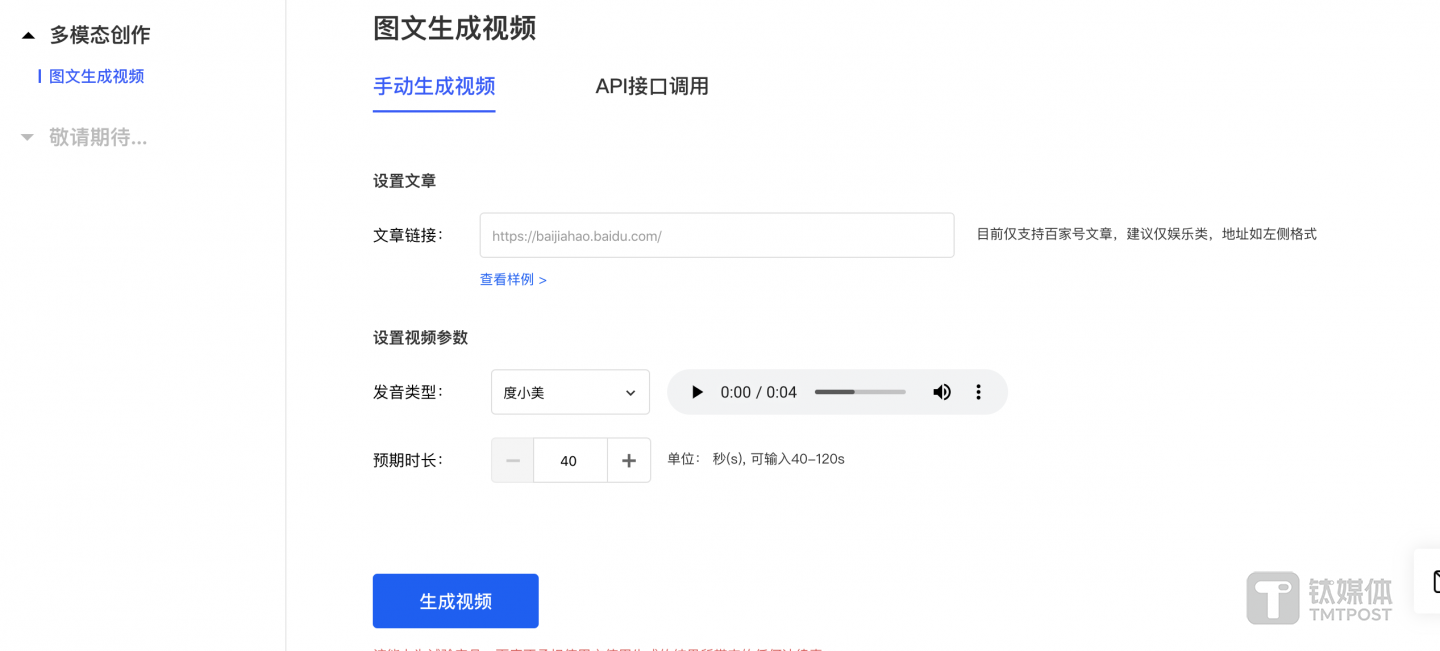This screenshot has width=1440, height=651.
Task: Toggle sound off using the speaker icon
Action: [941, 391]
